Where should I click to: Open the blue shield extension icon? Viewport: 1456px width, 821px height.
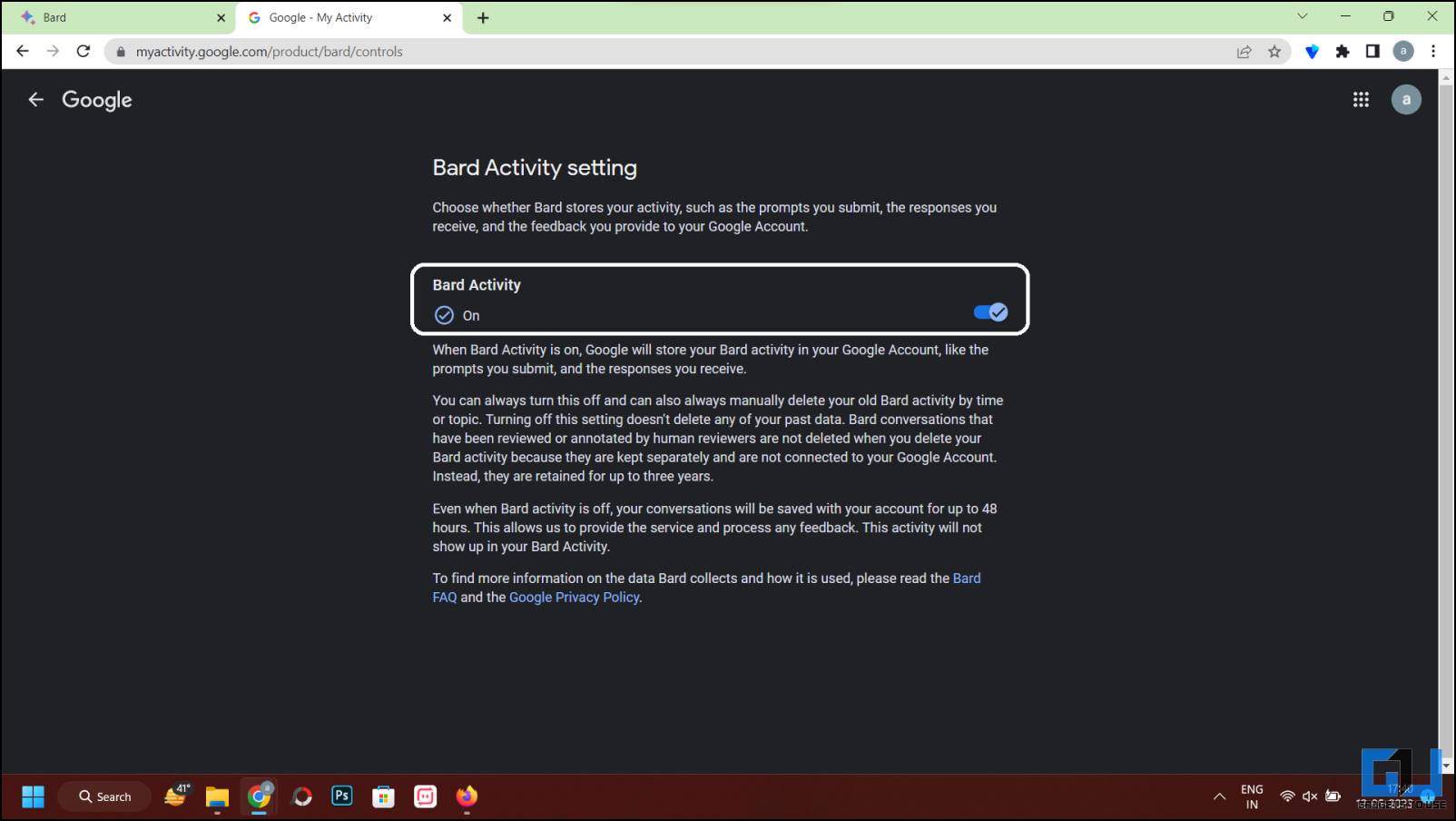point(1312,52)
